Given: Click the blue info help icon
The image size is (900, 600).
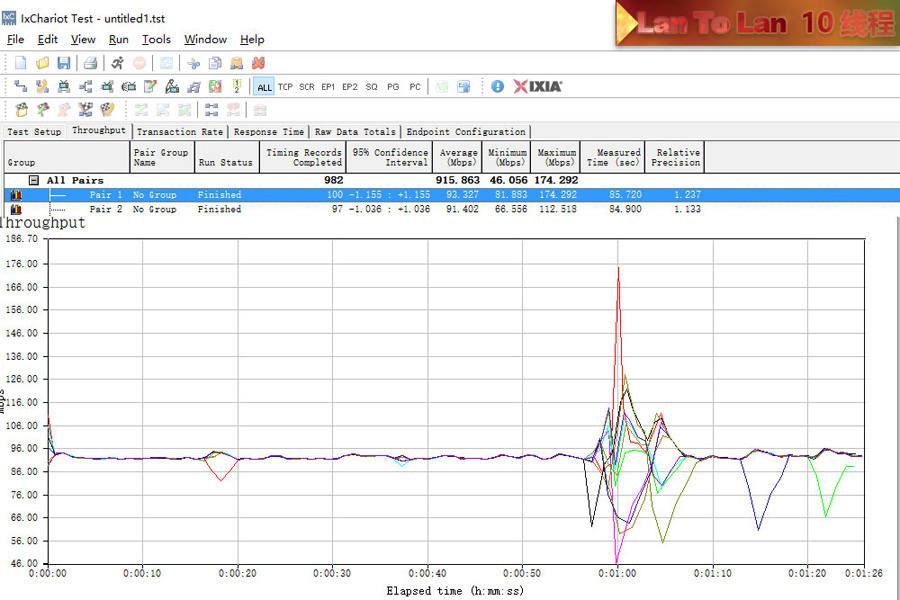Looking at the screenshot, I should tap(498, 87).
